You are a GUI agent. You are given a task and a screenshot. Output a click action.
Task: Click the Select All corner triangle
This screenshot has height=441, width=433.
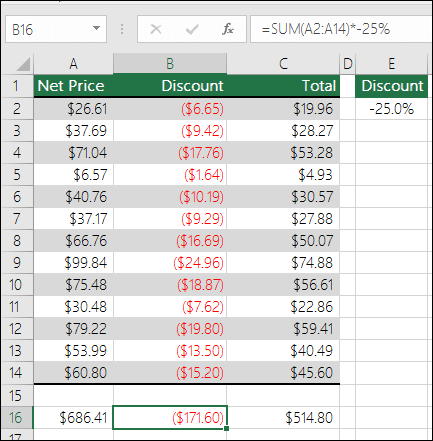(x=23, y=64)
